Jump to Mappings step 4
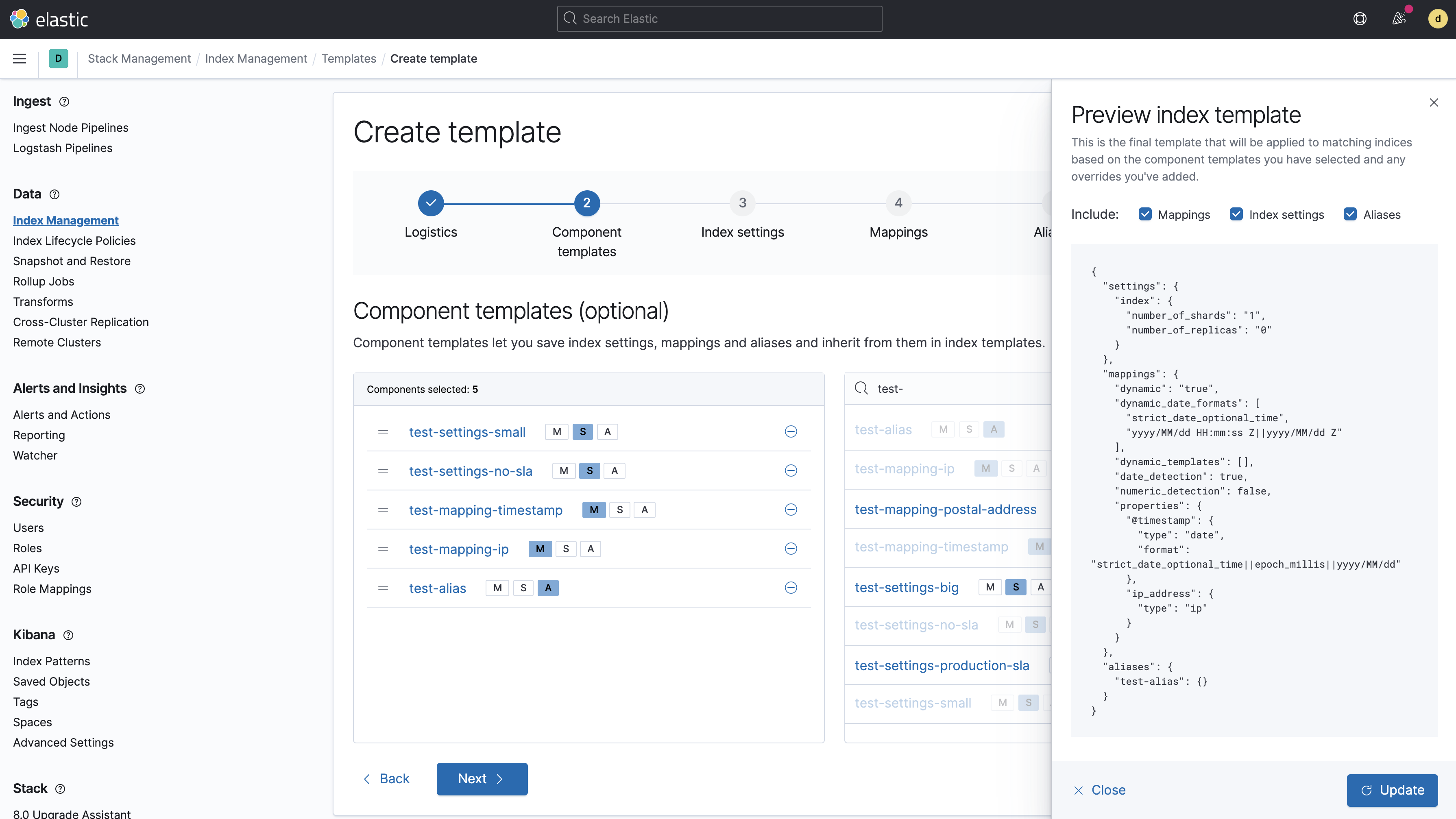This screenshot has height=819, width=1456. 898,203
